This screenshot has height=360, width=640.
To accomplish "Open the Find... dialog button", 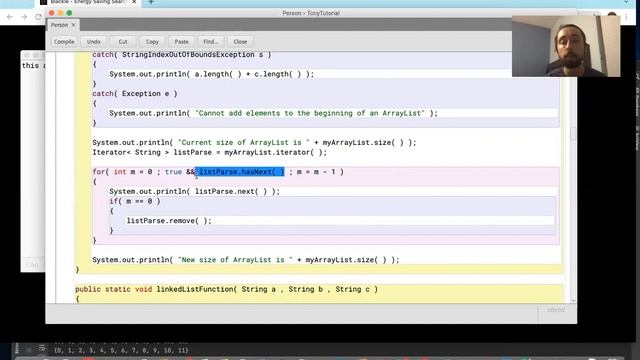I will 211,42.
